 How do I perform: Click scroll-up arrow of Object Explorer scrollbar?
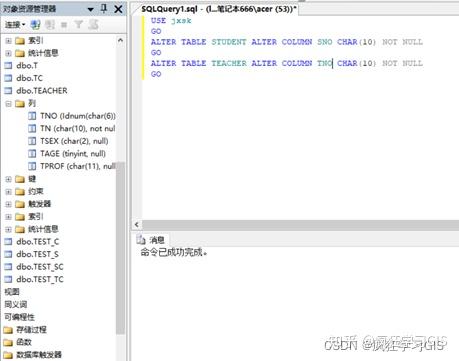[x=120, y=40]
